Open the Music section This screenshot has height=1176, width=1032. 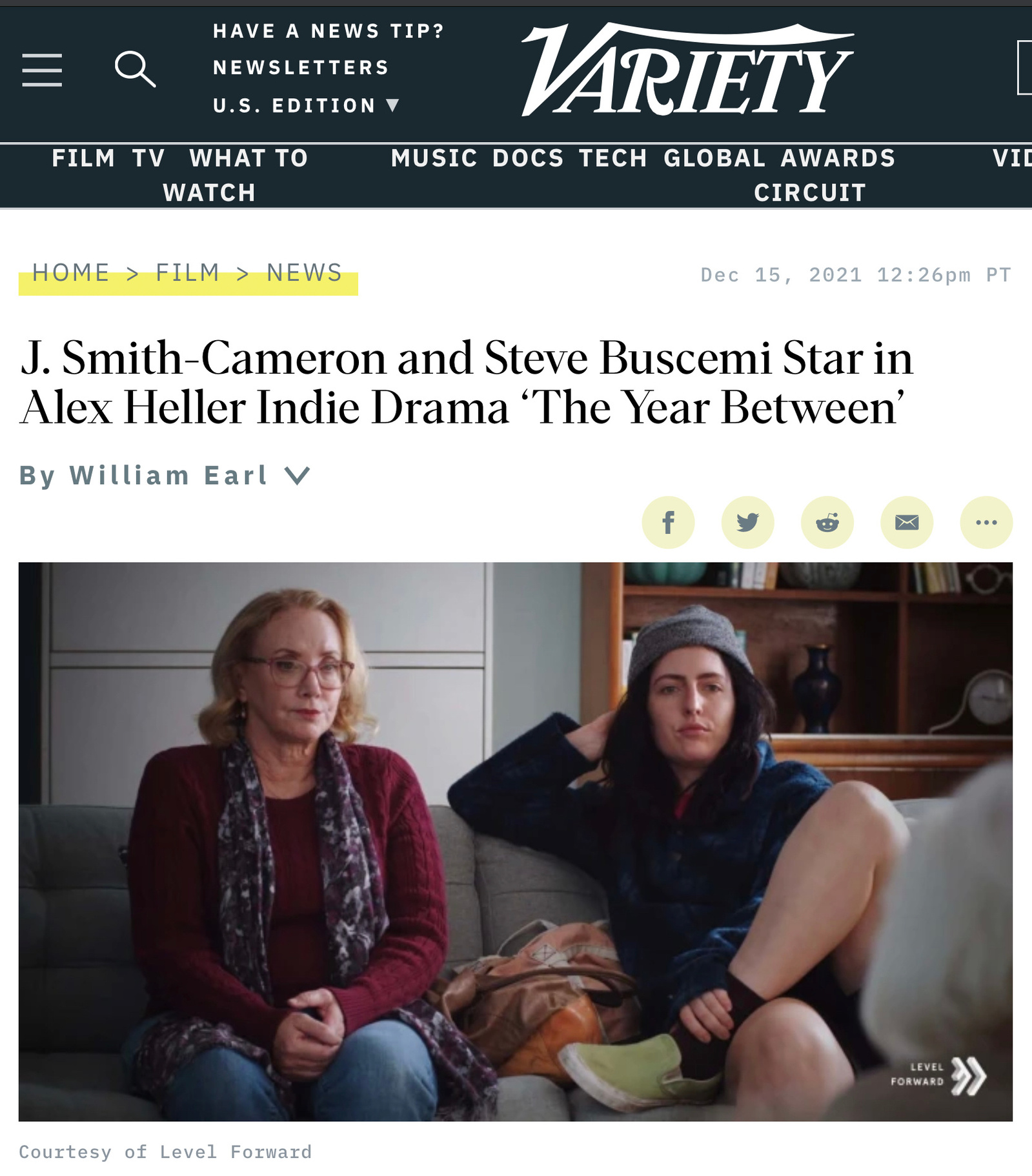click(x=434, y=158)
